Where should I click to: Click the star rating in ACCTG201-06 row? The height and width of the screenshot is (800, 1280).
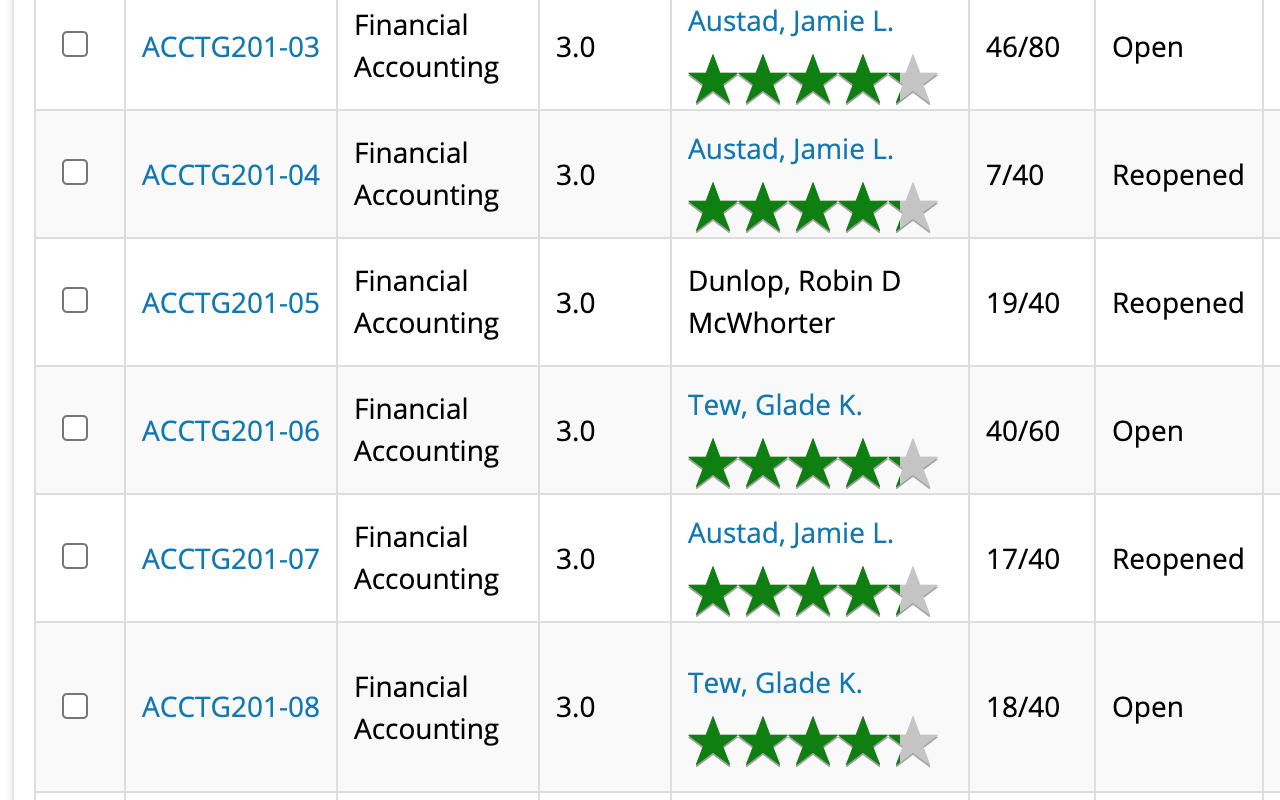coord(812,465)
